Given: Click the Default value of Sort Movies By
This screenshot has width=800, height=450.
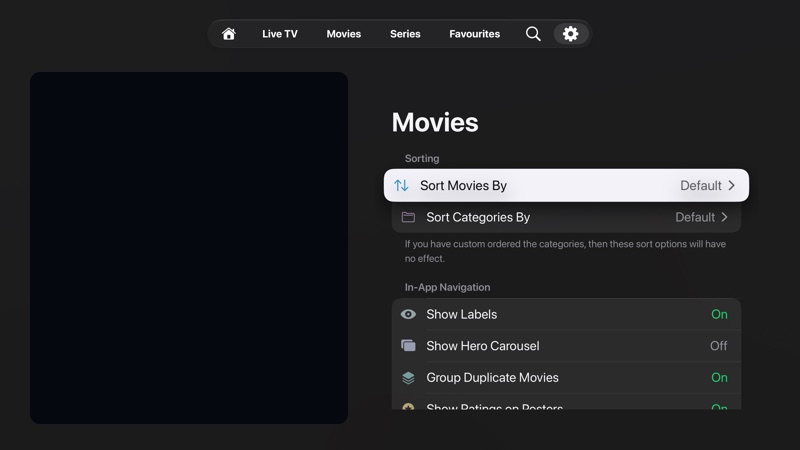Looking at the screenshot, I should [x=701, y=186].
